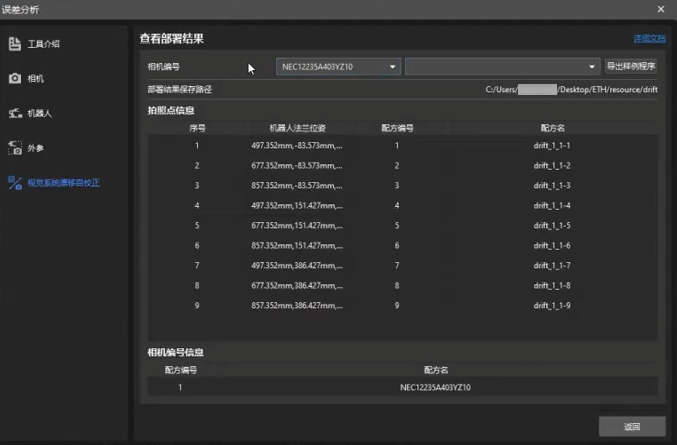Viewport: 677px width, 445px height.
Task: Click the 相机编号信息 section title
Action: (x=175, y=352)
